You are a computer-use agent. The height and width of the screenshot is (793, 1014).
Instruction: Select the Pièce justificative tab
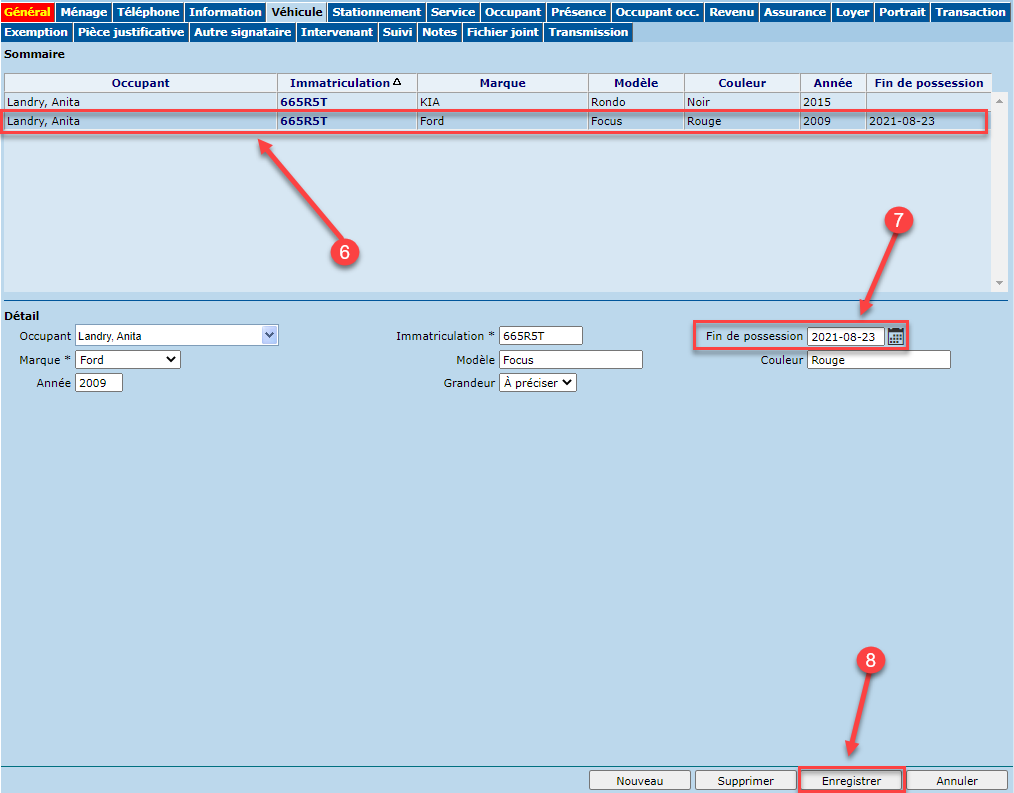(131, 32)
